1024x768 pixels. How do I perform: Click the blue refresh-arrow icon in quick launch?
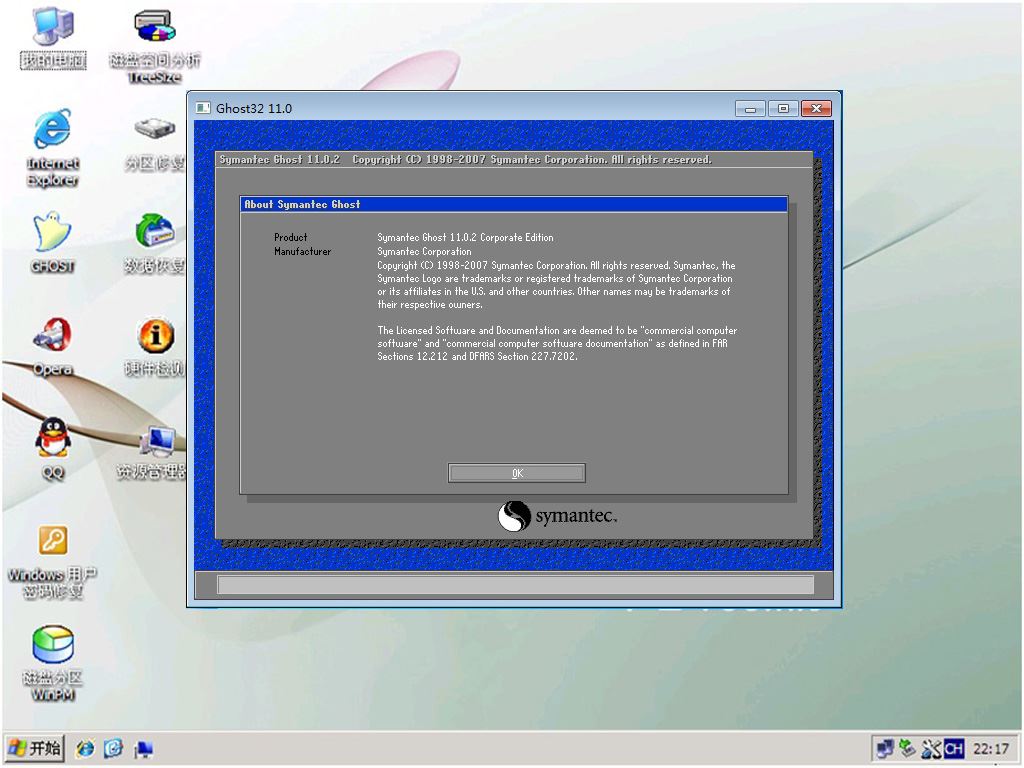(114, 748)
